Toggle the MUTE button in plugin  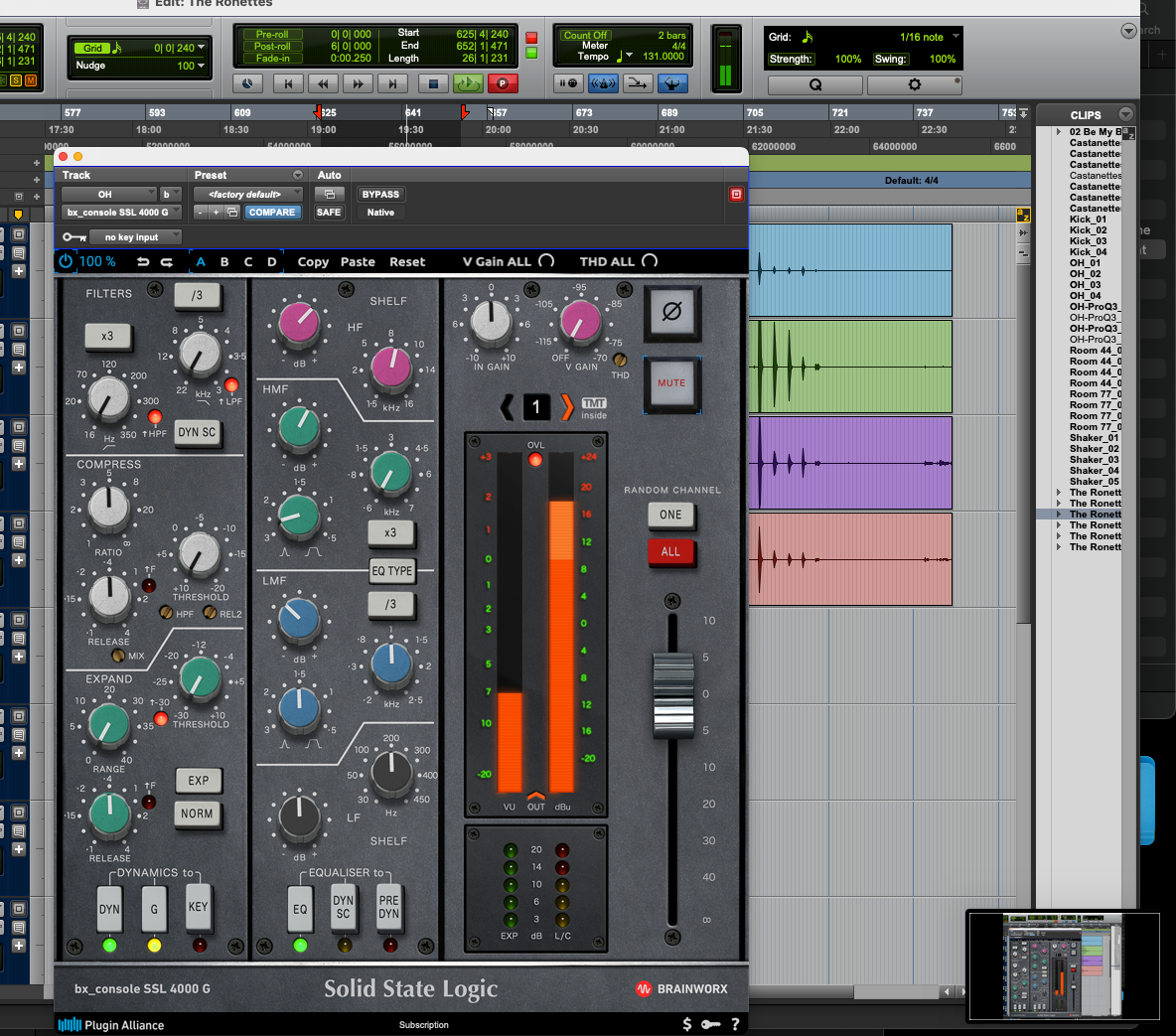coord(672,383)
